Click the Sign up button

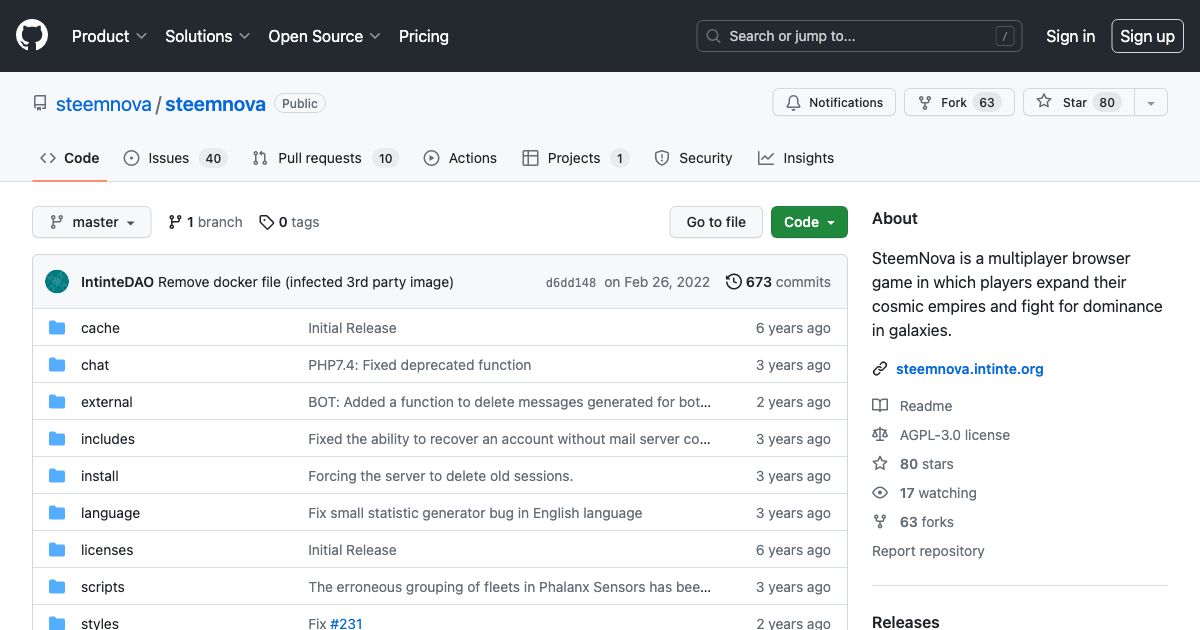pyautogui.click(x=1147, y=36)
